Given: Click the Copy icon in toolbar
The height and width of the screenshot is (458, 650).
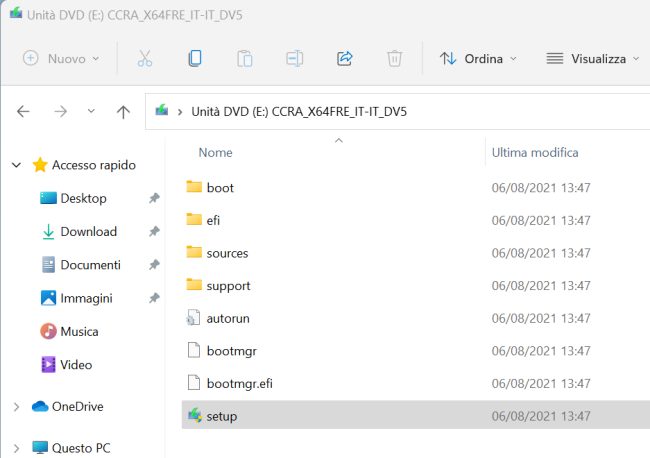Looking at the screenshot, I should (195, 58).
